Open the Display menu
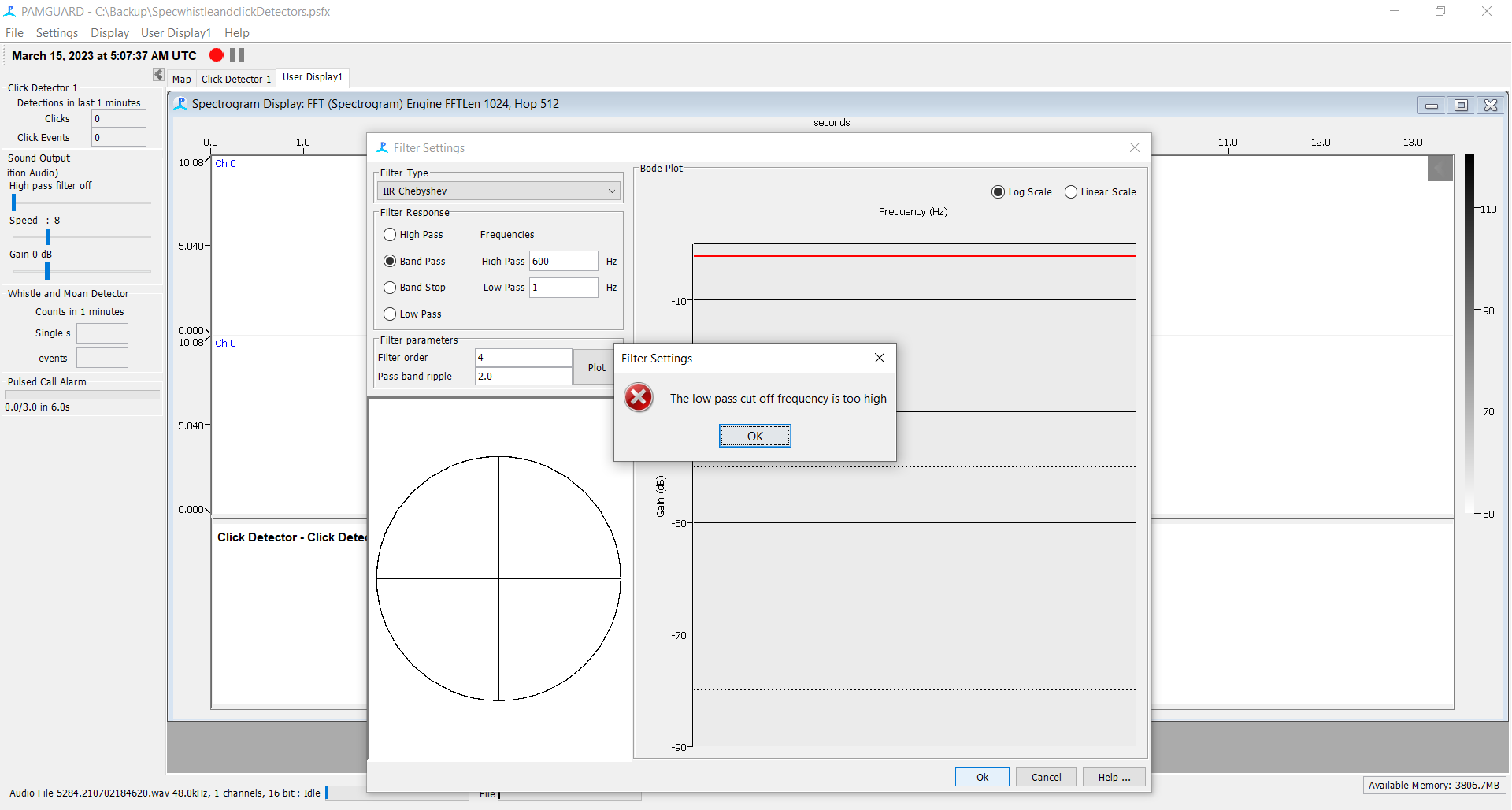Screen dimensions: 1512x810 (x=109, y=33)
